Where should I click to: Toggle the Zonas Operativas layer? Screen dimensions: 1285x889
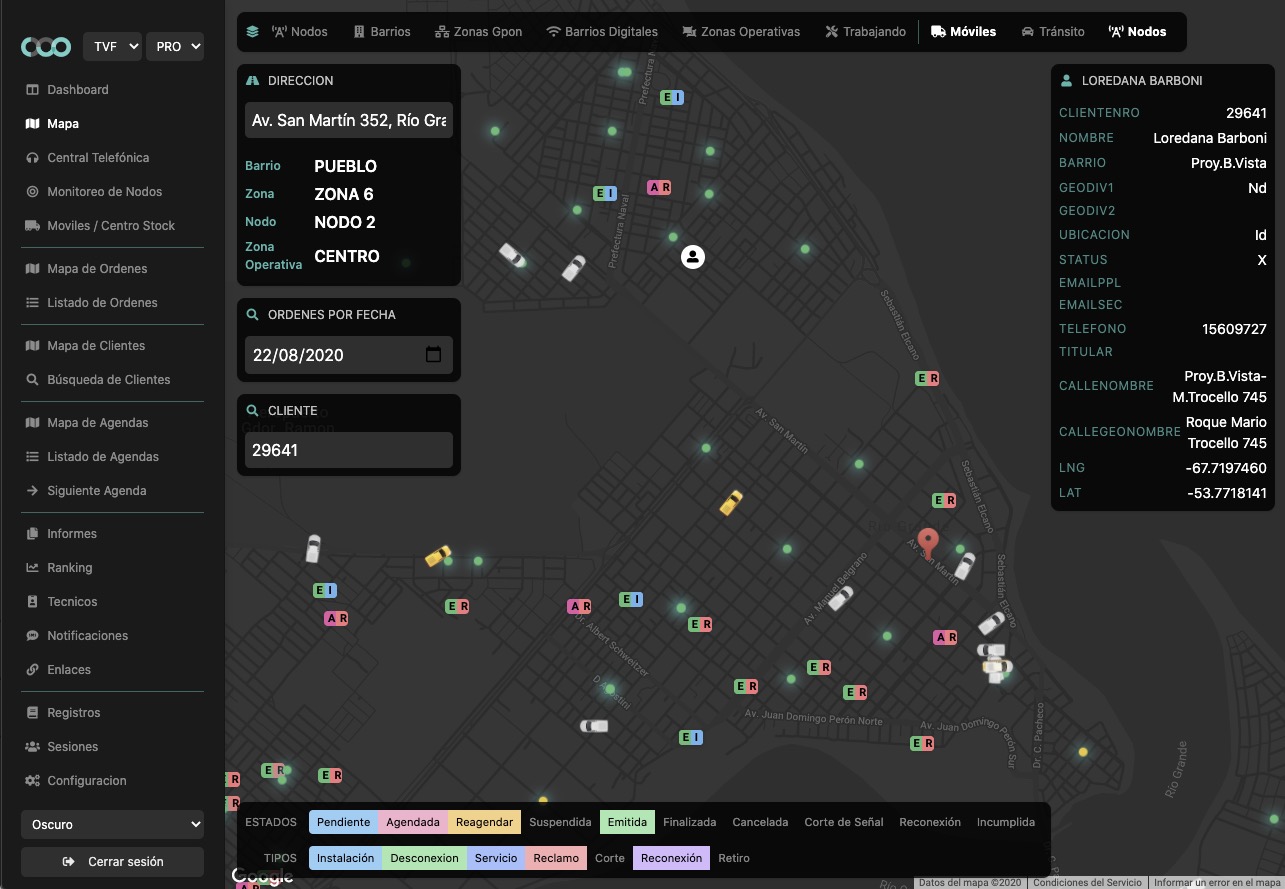[x=741, y=32]
